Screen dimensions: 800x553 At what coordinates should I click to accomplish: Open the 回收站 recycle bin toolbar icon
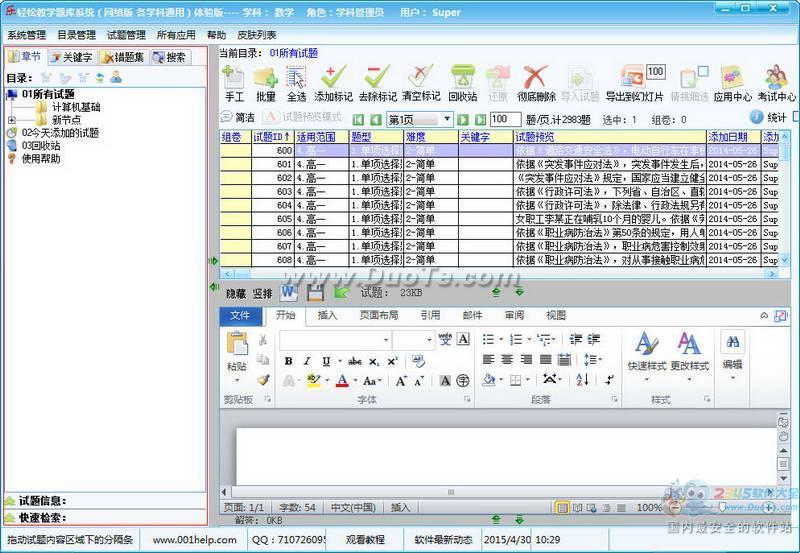coord(463,78)
